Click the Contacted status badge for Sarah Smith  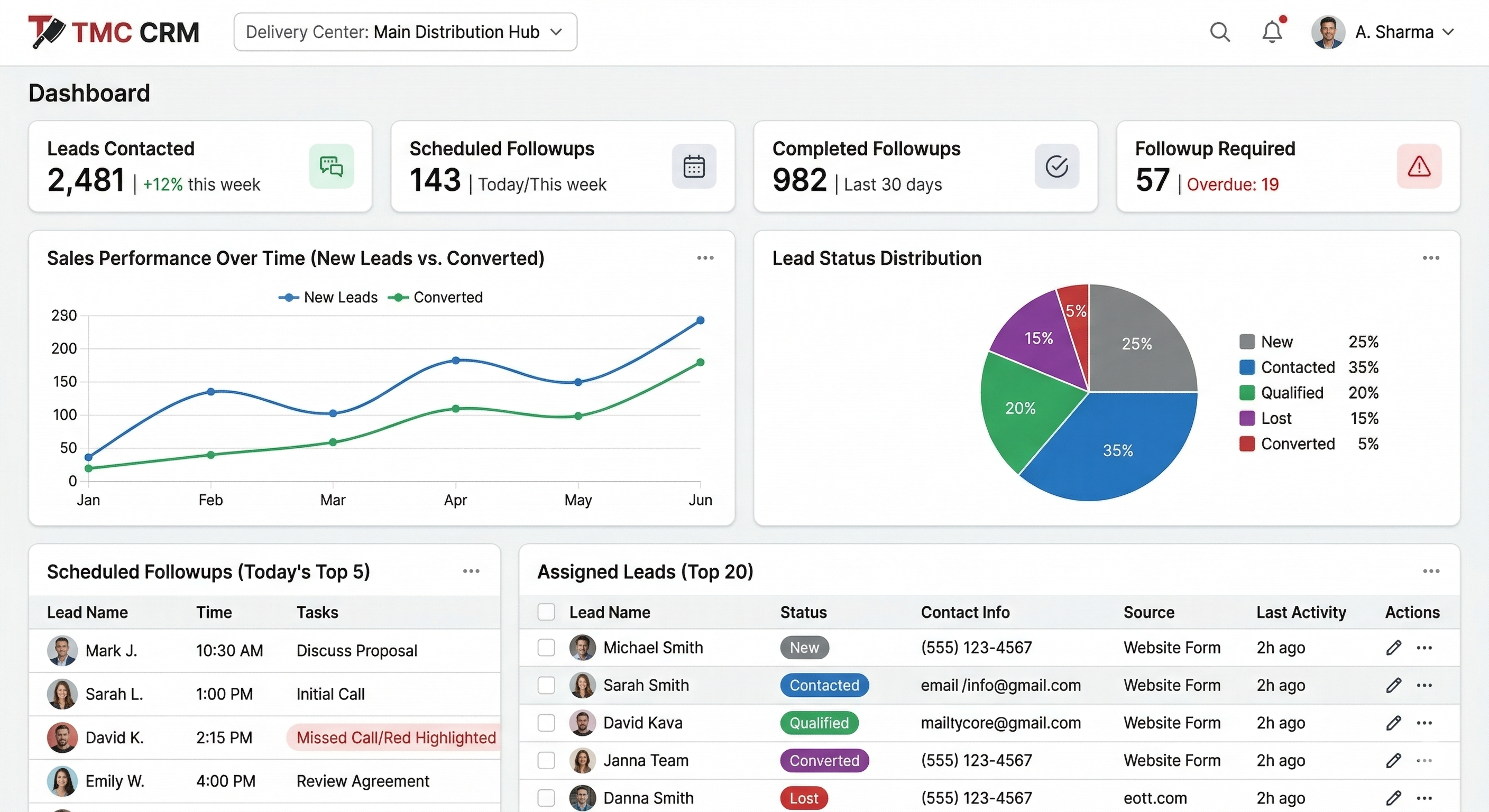point(824,685)
